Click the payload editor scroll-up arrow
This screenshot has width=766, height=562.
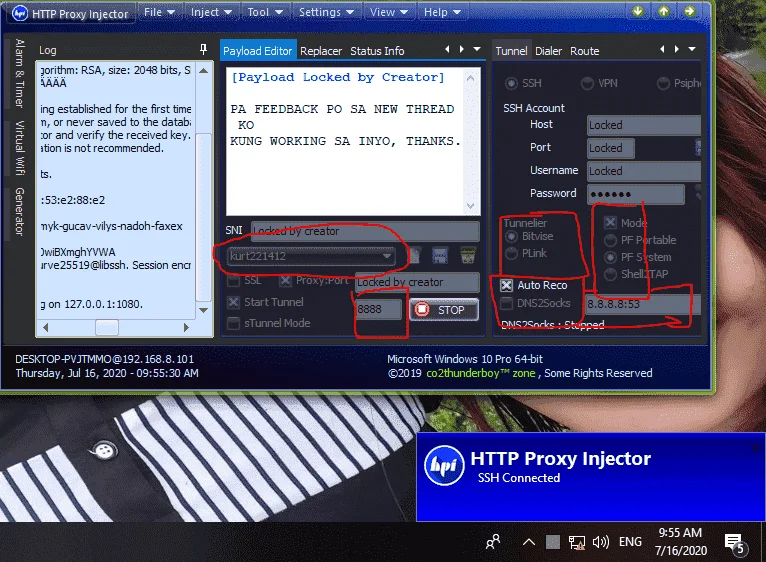(470, 78)
